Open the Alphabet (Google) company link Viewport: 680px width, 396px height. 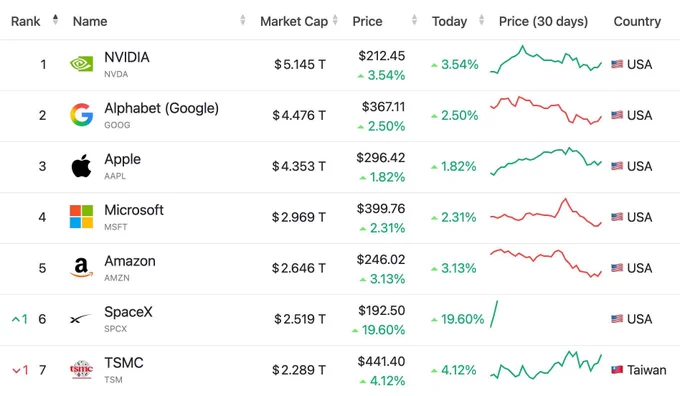(x=161, y=108)
